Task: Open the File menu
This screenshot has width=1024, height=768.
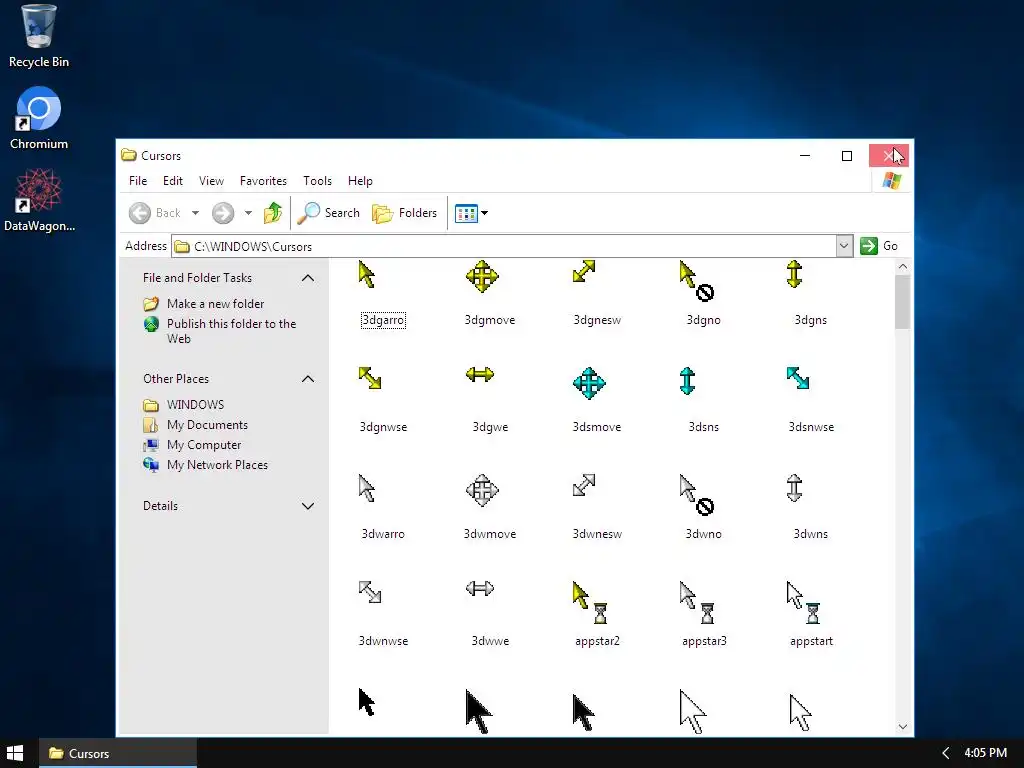Action: [x=138, y=181]
